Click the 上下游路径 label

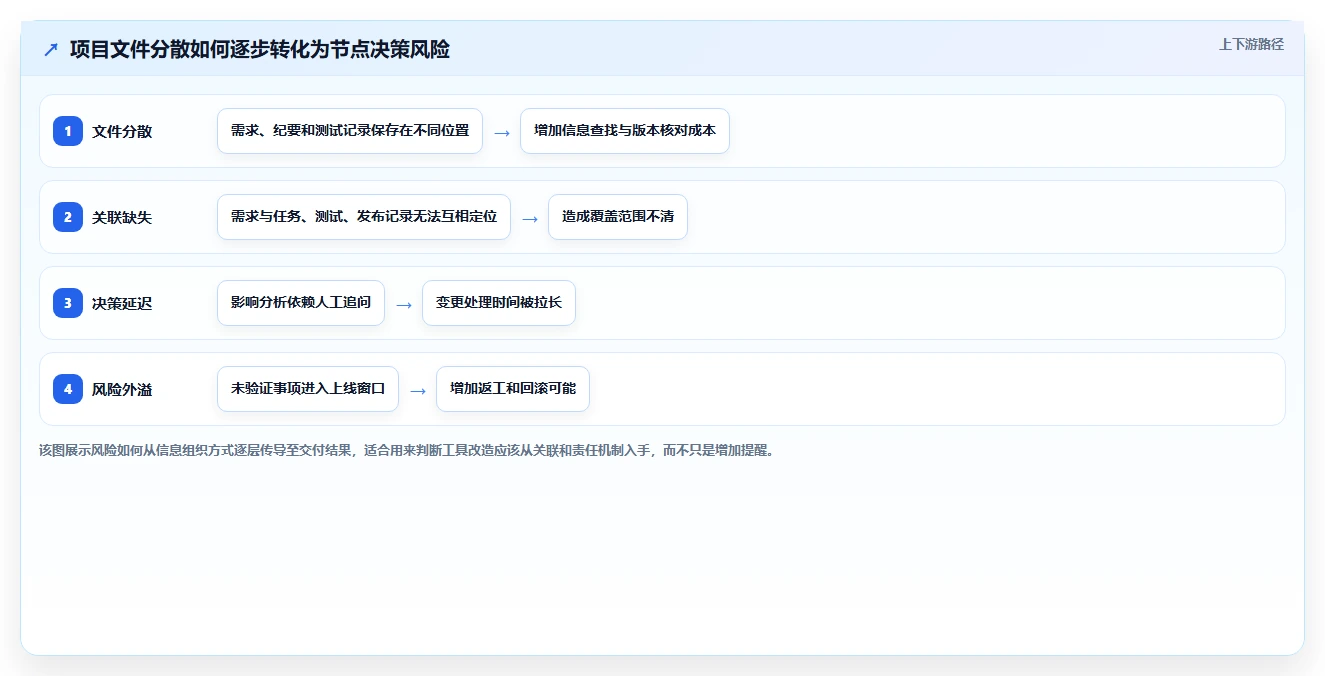1251,45
